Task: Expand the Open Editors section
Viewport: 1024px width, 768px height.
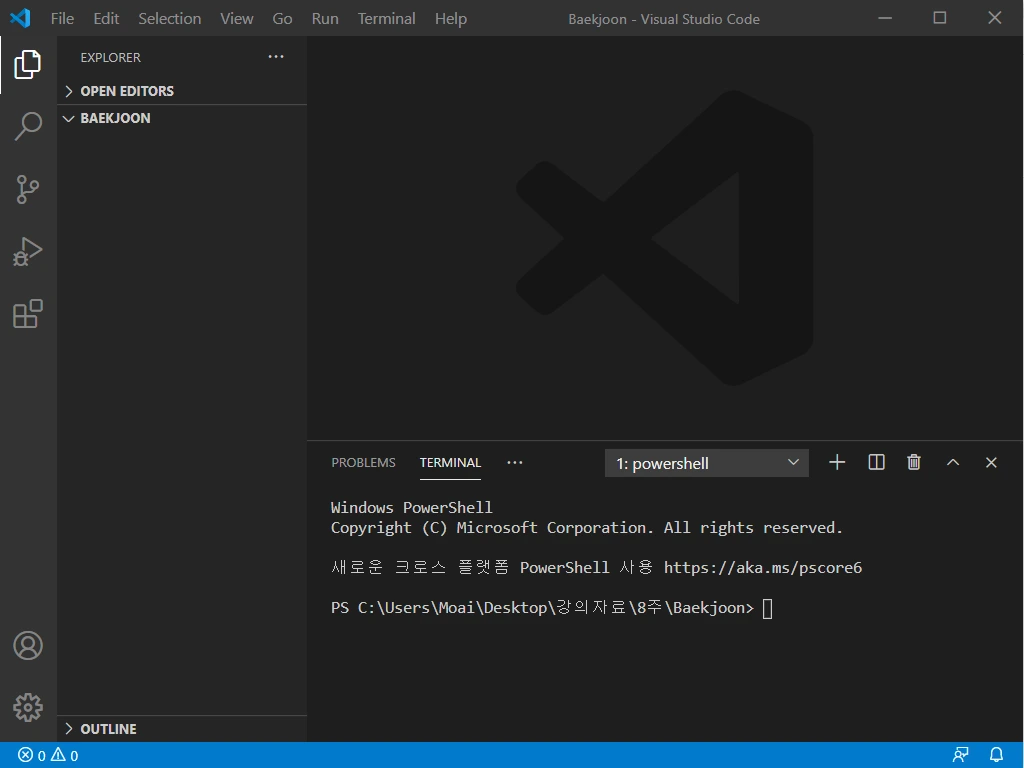Action: 182,91
